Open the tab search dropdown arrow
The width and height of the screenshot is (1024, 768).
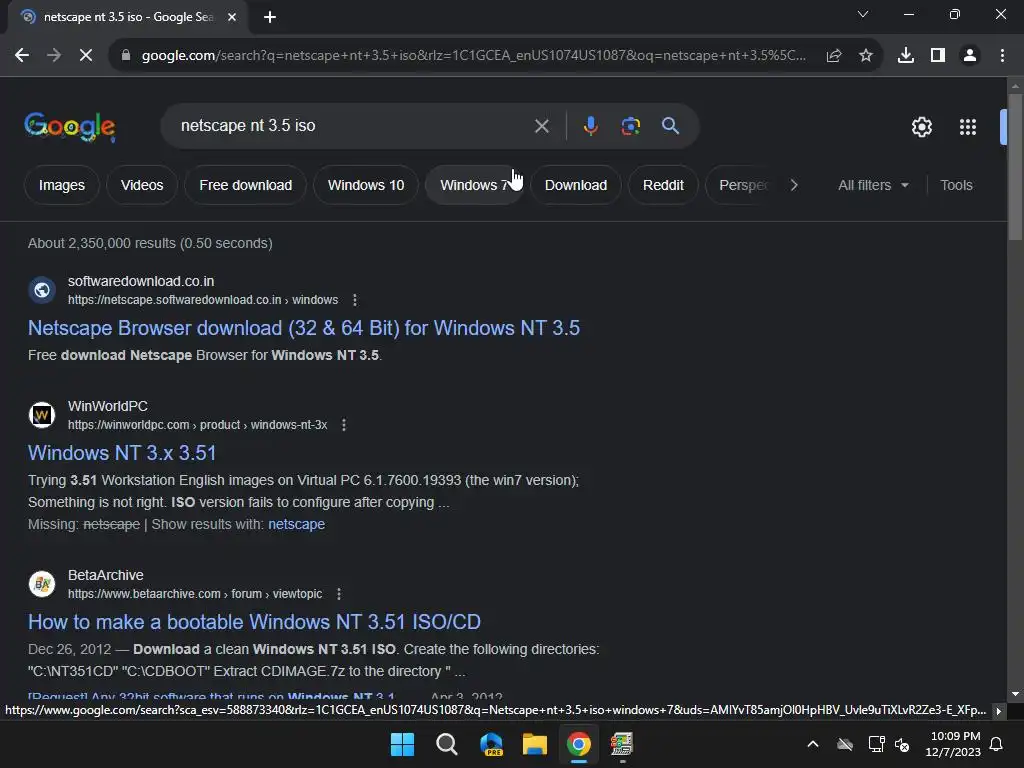coord(863,14)
